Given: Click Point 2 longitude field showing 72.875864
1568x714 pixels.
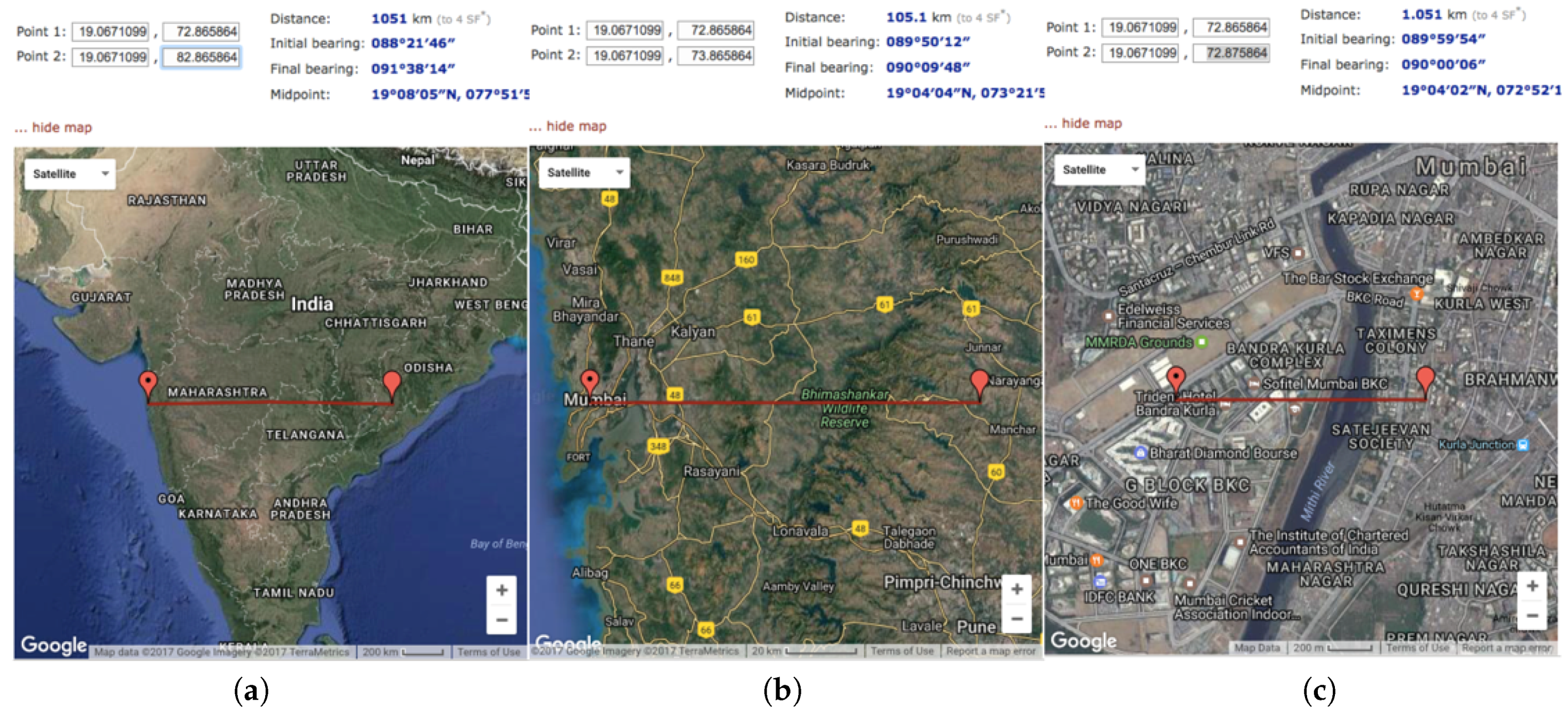Looking at the screenshot, I should (x=1231, y=53).
